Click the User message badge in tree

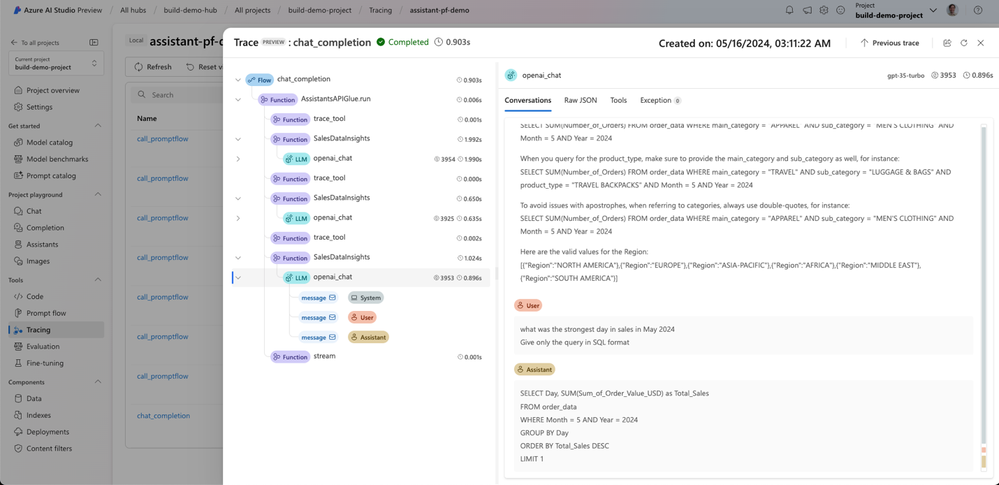[x=362, y=317]
